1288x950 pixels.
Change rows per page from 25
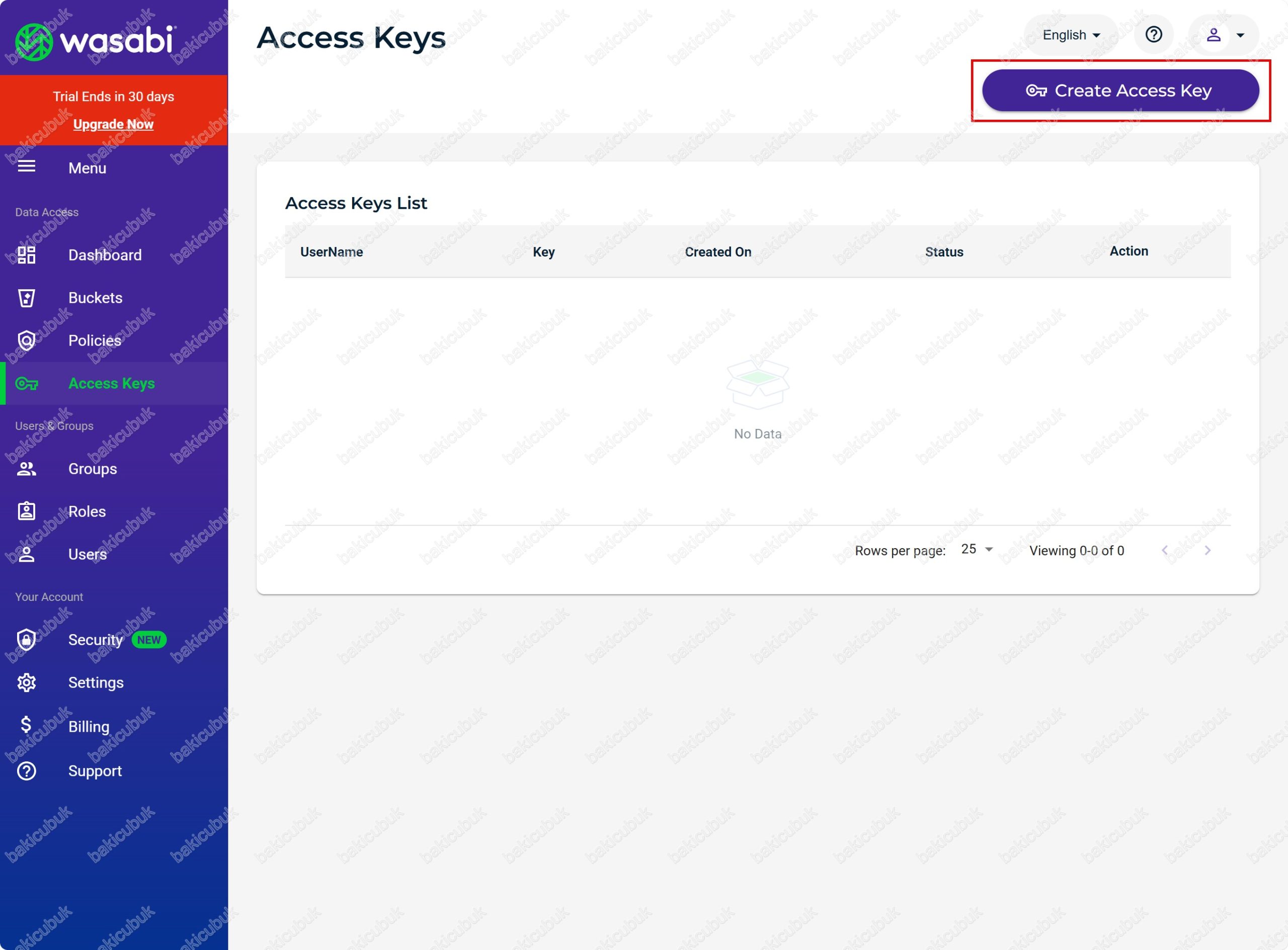[x=976, y=550]
